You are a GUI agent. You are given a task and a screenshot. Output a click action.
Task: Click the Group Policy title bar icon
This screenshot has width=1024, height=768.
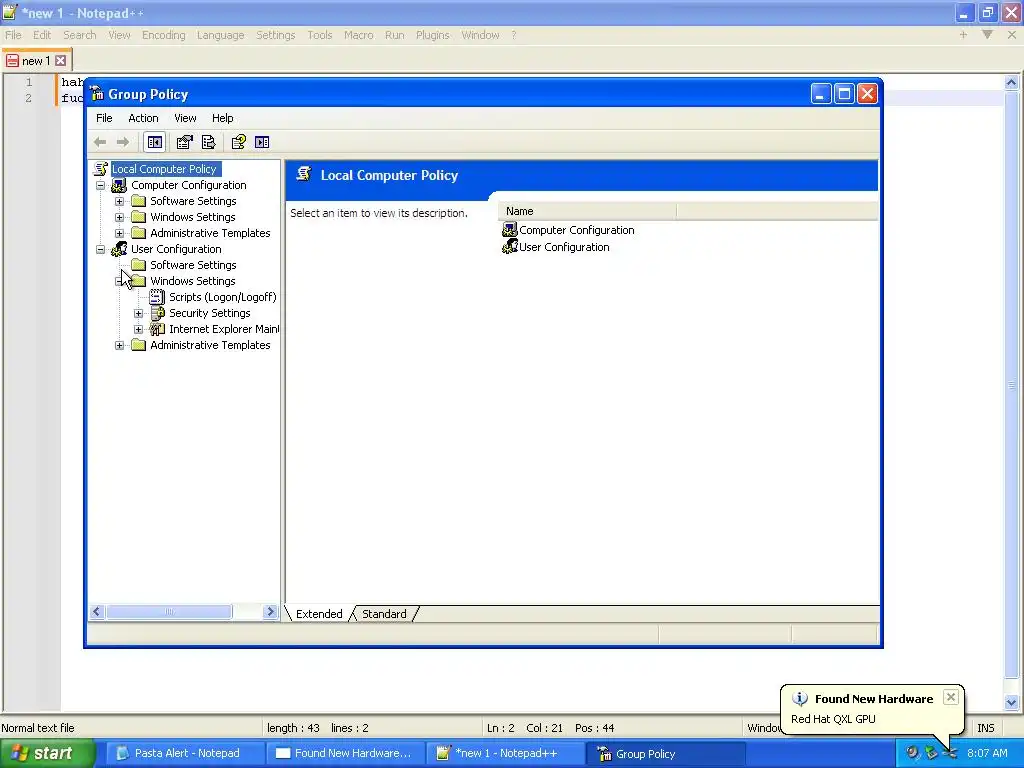pyautogui.click(x=97, y=94)
